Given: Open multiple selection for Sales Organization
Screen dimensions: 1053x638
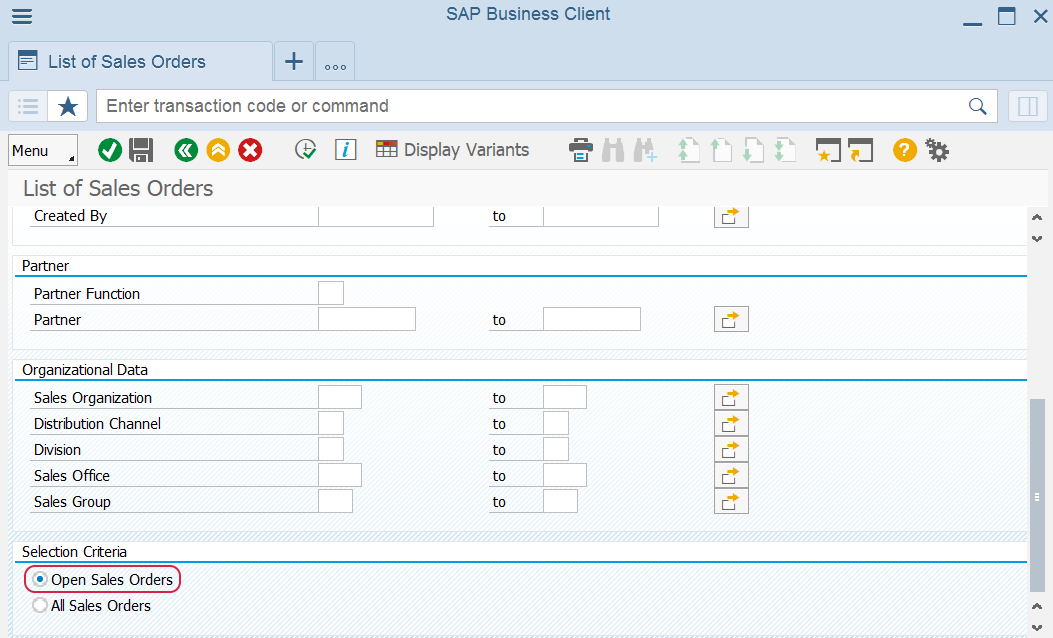Looking at the screenshot, I should click(731, 398).
